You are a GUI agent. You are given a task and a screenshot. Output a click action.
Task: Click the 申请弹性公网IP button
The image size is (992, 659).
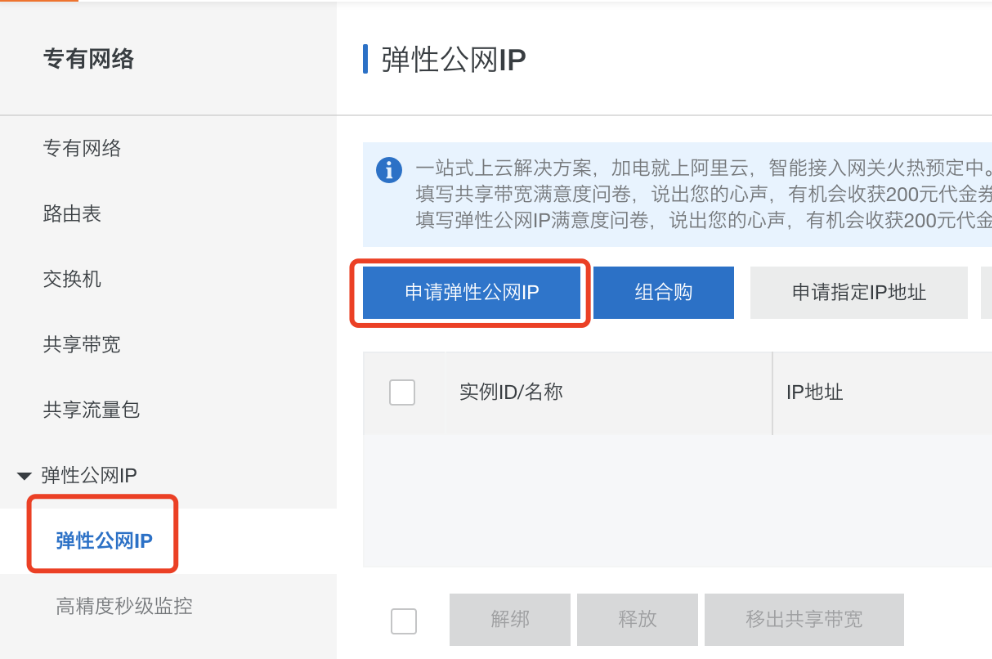tap(470, 292)
